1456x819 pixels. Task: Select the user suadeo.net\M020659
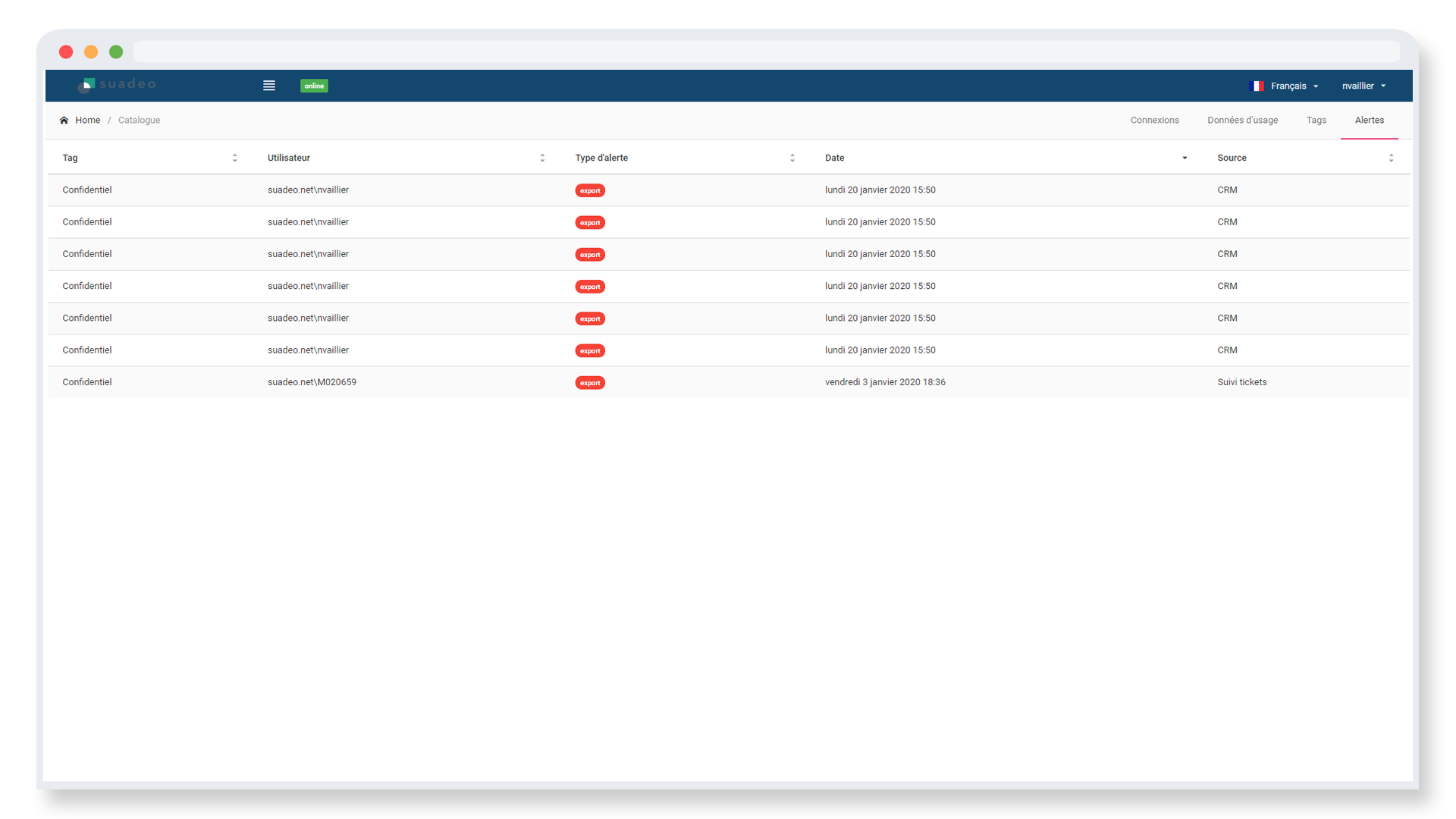[312, 382]
